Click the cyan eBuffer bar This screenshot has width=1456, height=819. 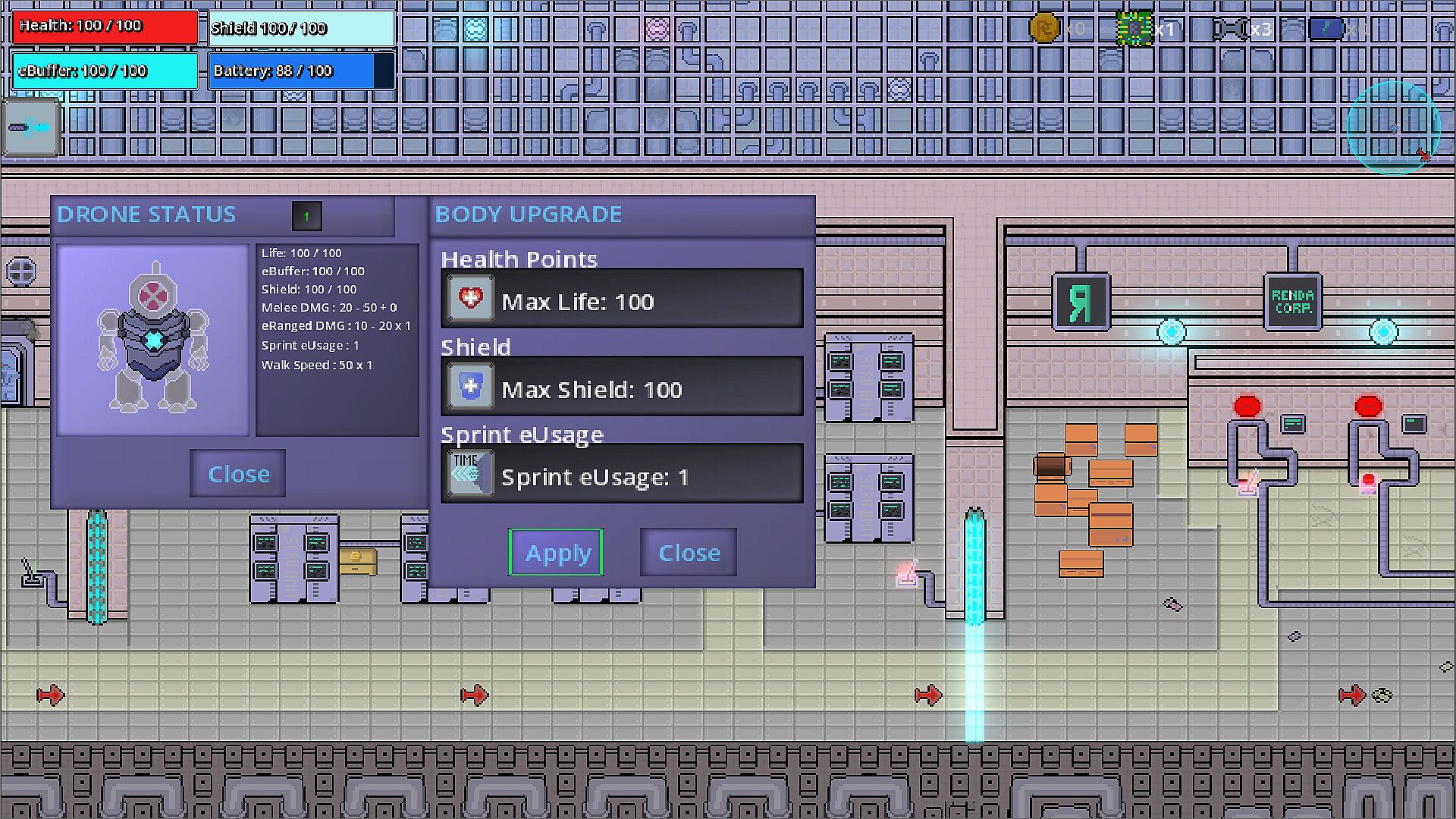pos(105,71)
